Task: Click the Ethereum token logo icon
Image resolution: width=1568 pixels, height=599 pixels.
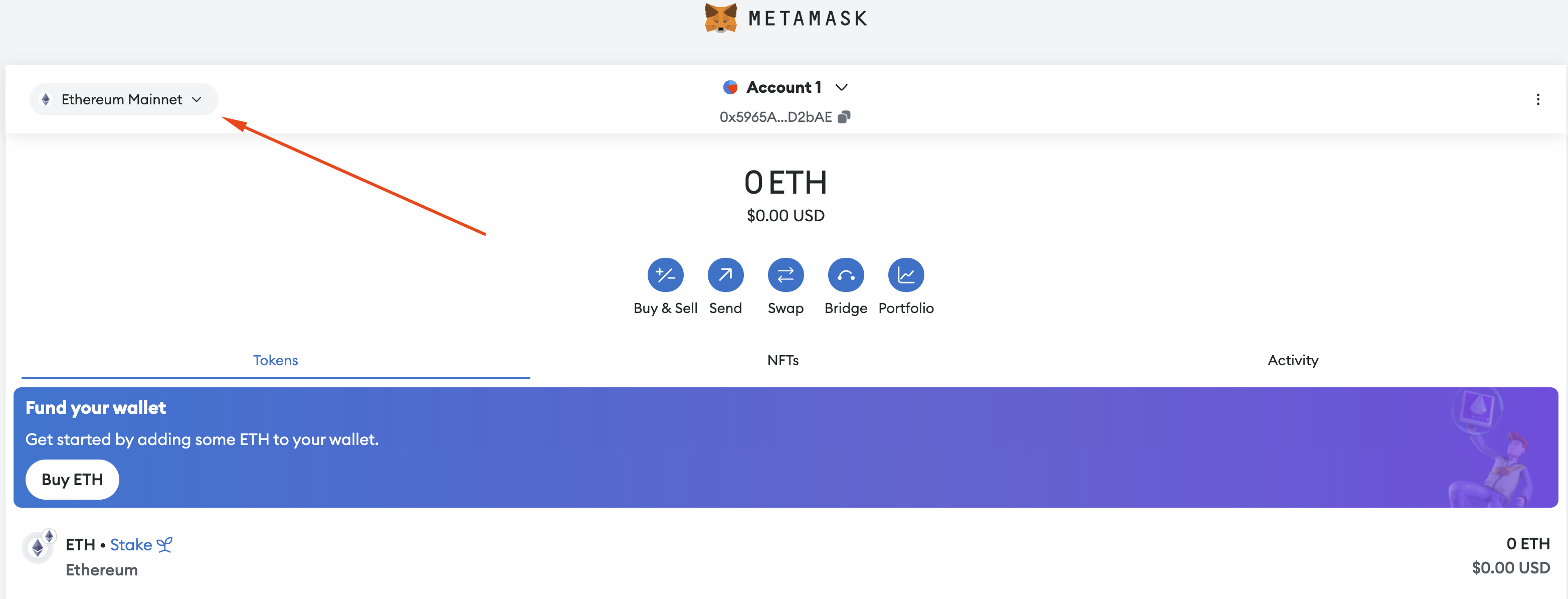Action: click(x=38, y=547)
